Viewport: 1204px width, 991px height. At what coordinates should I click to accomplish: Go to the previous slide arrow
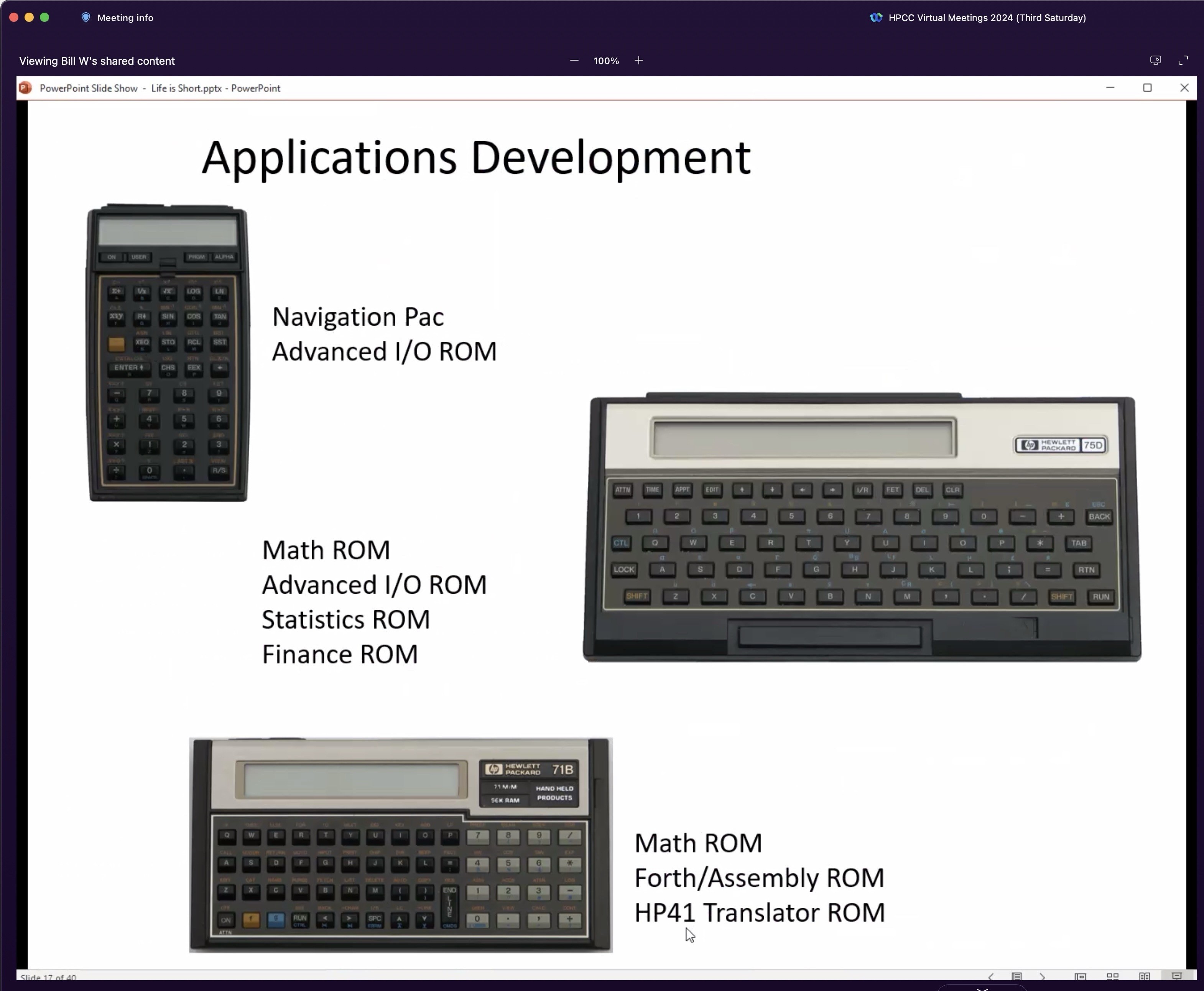click(990, 977)
